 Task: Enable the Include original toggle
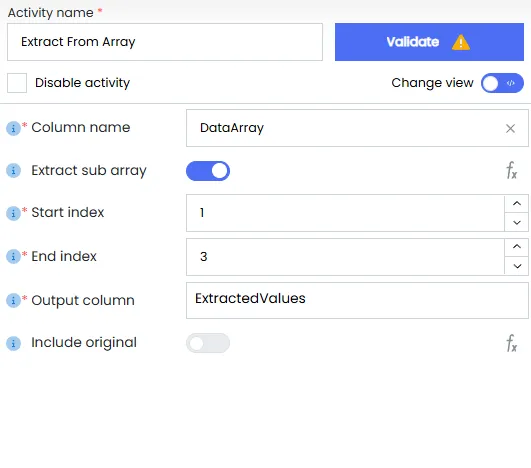click(208, 343)
